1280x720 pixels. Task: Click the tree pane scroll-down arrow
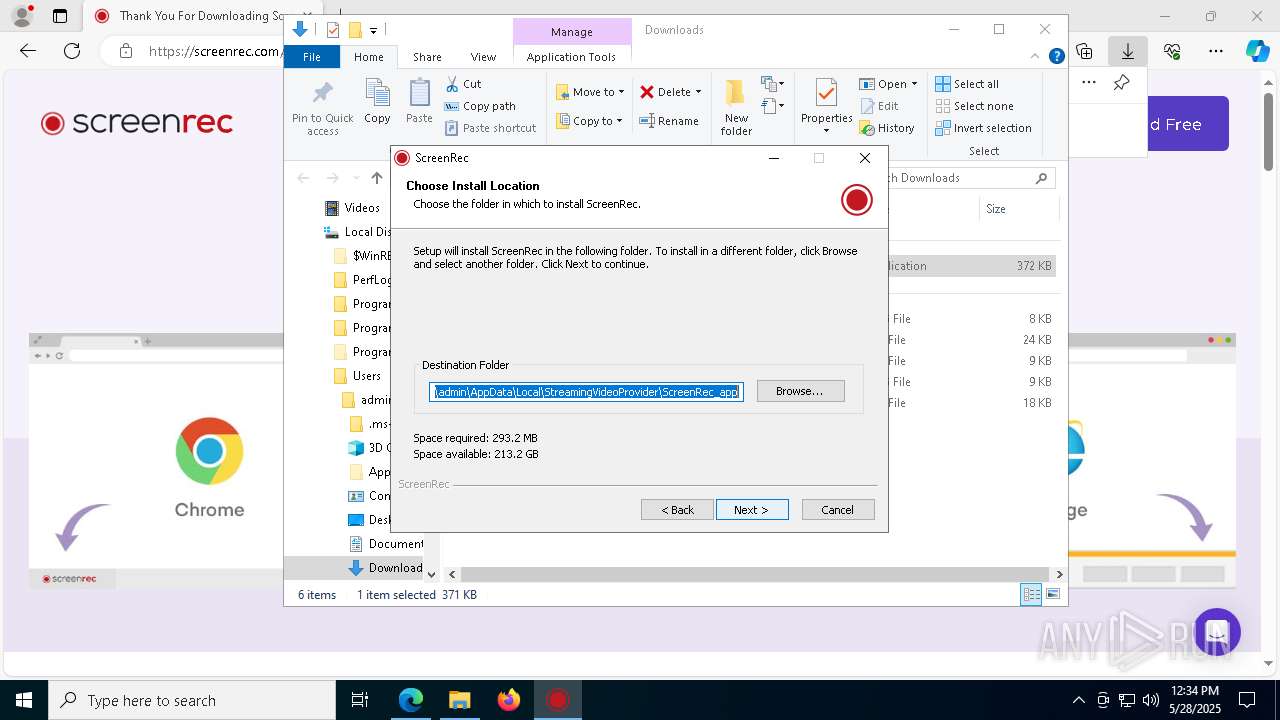(431, 574)
